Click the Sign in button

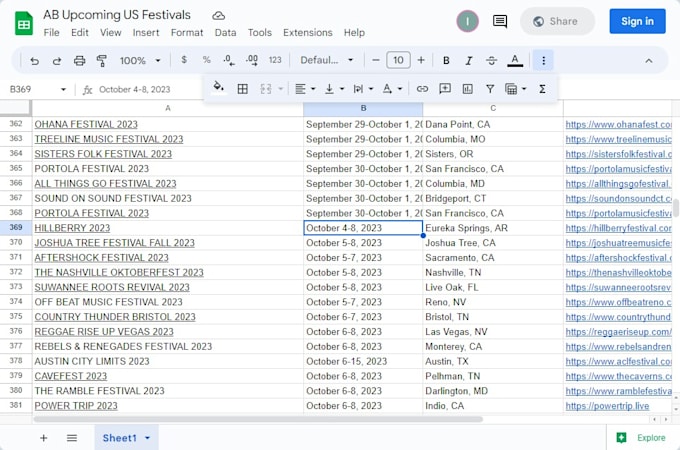click(x=637, y=21)
